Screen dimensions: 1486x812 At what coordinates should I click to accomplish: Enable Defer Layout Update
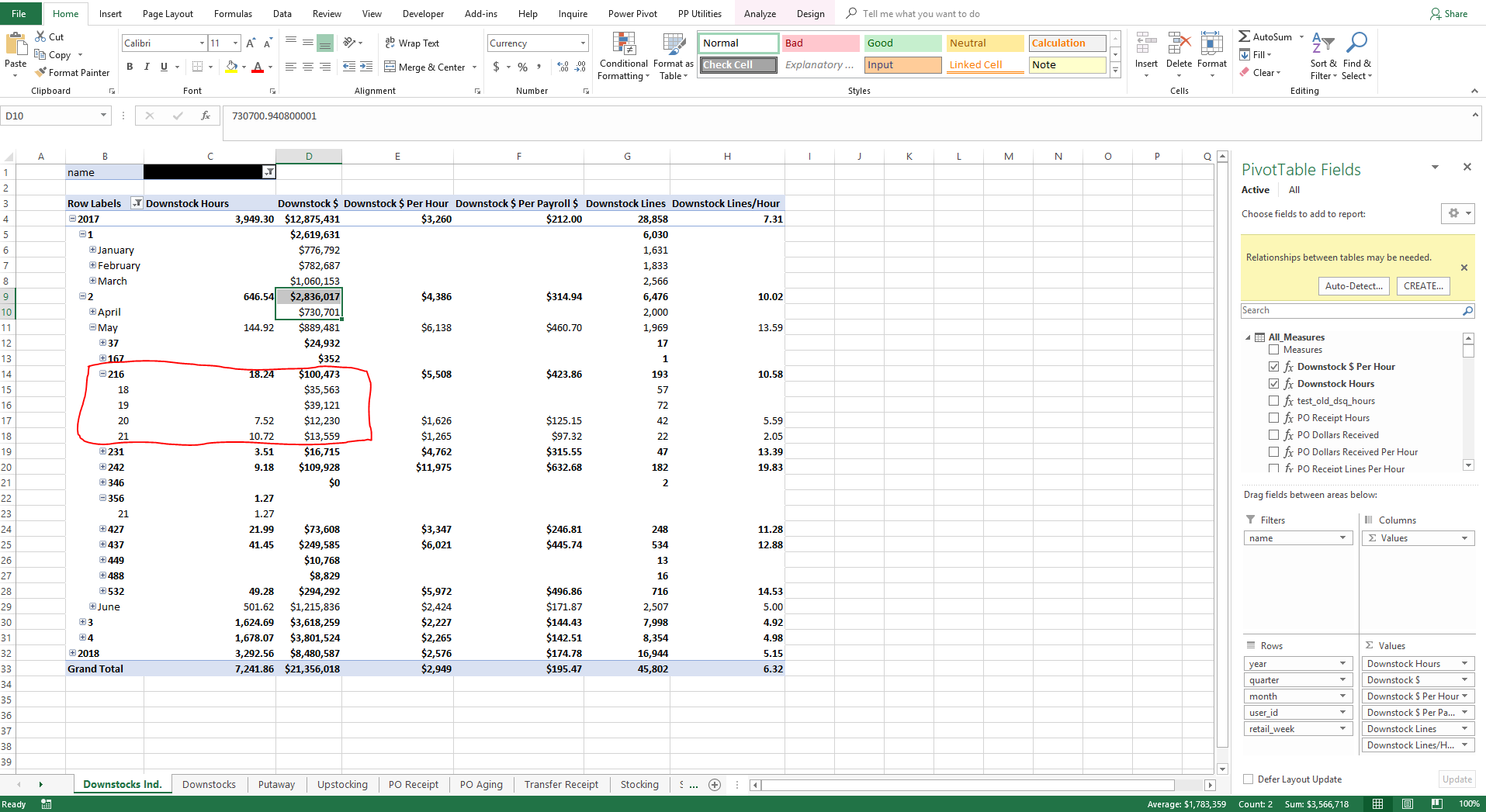point(1249,779)
